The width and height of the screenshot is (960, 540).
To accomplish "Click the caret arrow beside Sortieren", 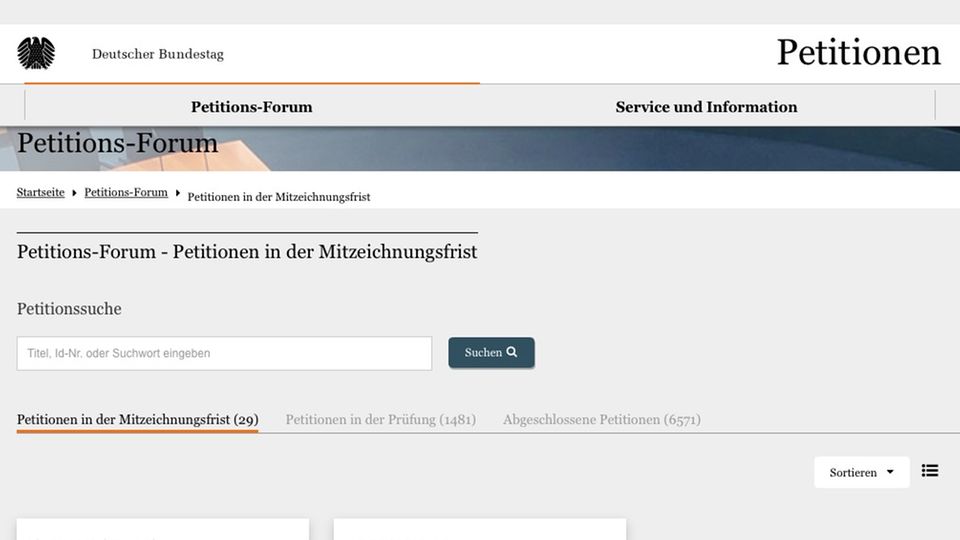I will (x=890, y=473).
